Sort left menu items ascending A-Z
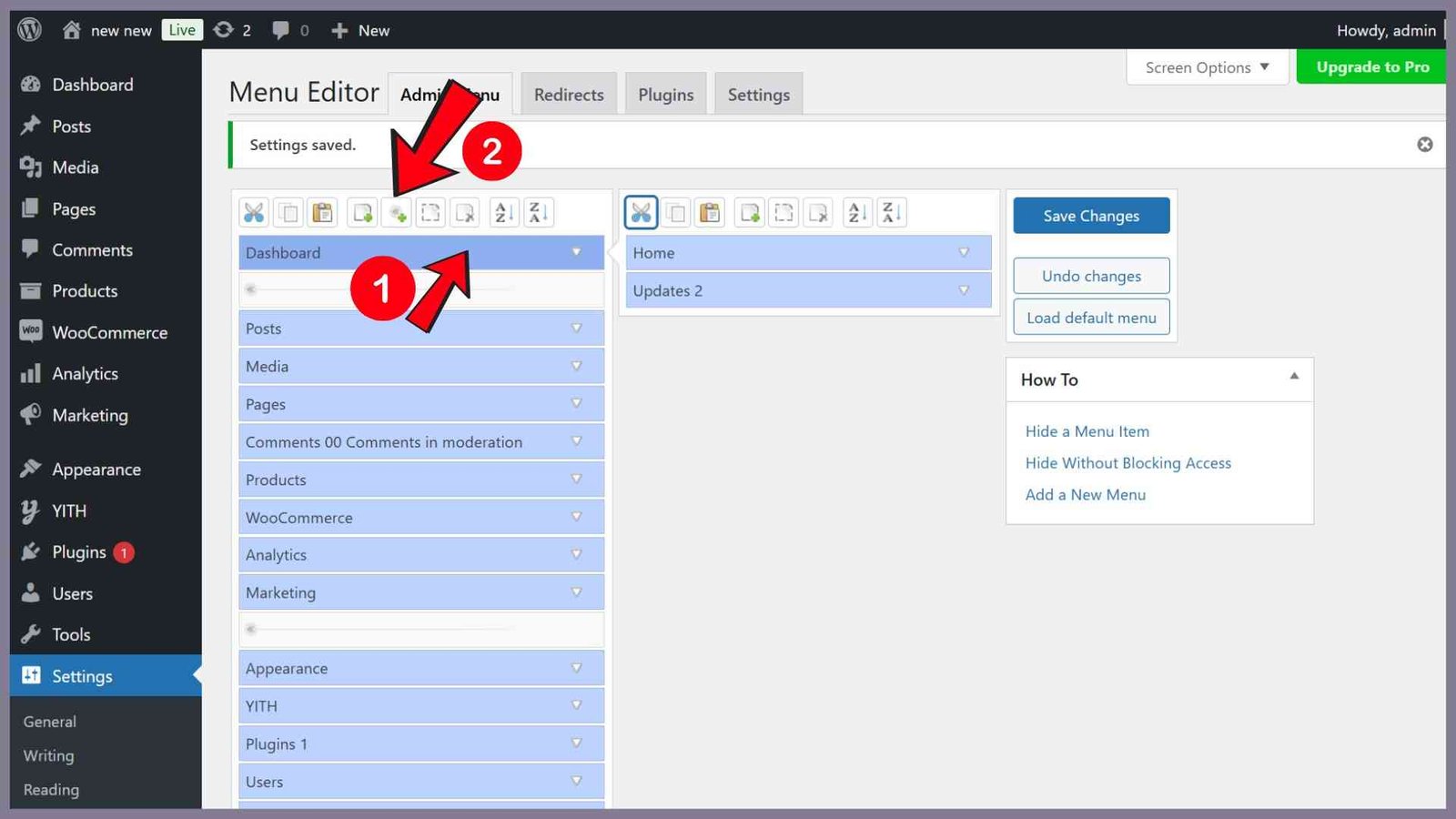 point(504,213)
